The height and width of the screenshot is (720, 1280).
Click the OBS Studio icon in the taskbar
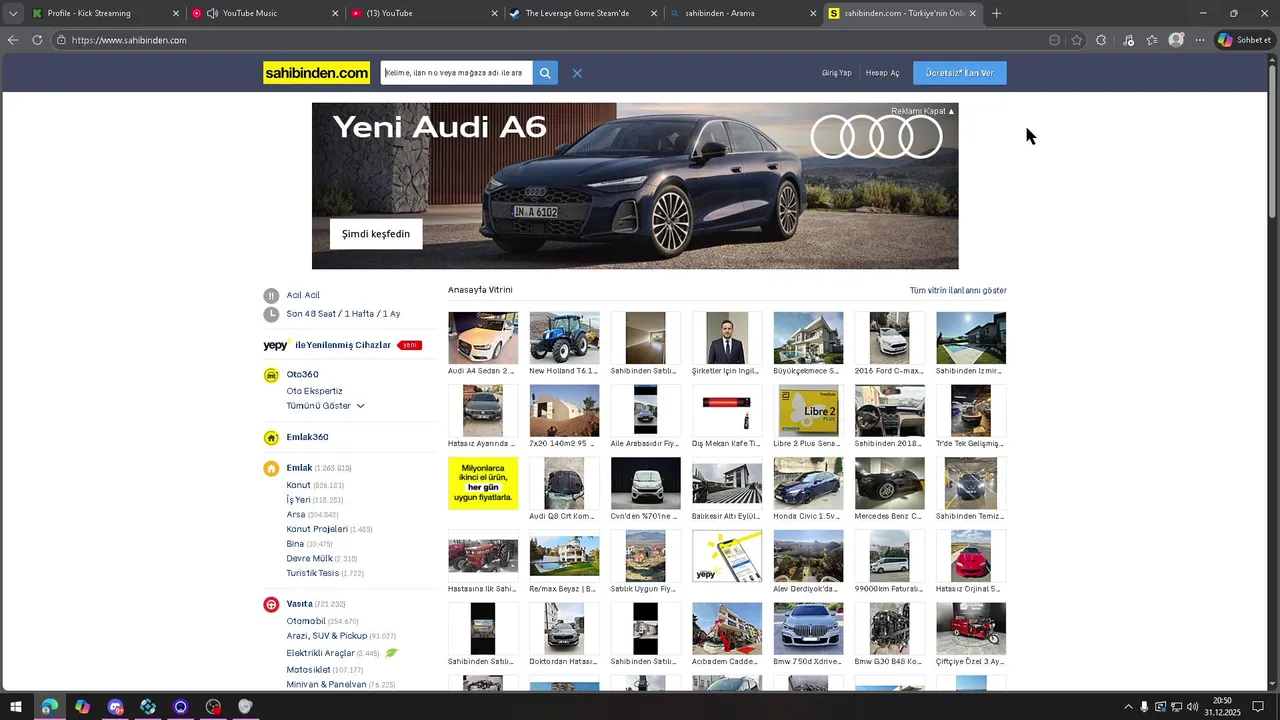click(x=213, y=707)
